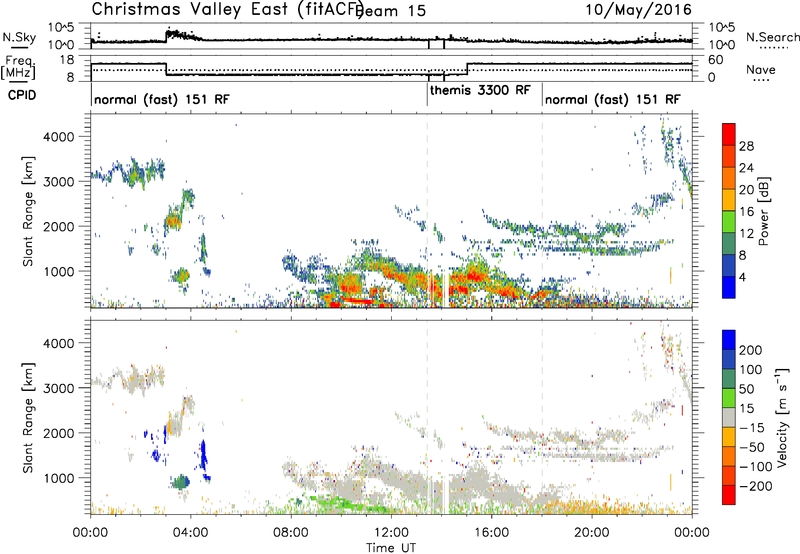Click the date '10/May/2016'

coord(638,9)
